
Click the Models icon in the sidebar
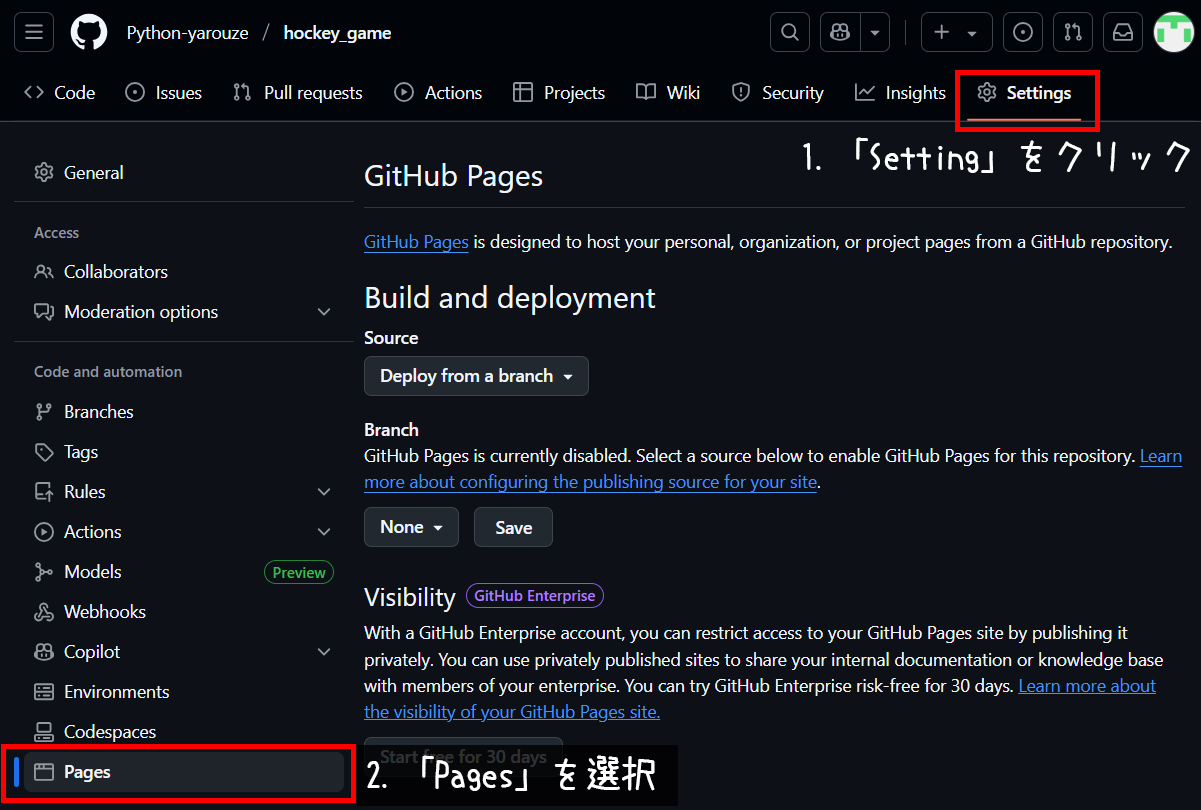44,572
